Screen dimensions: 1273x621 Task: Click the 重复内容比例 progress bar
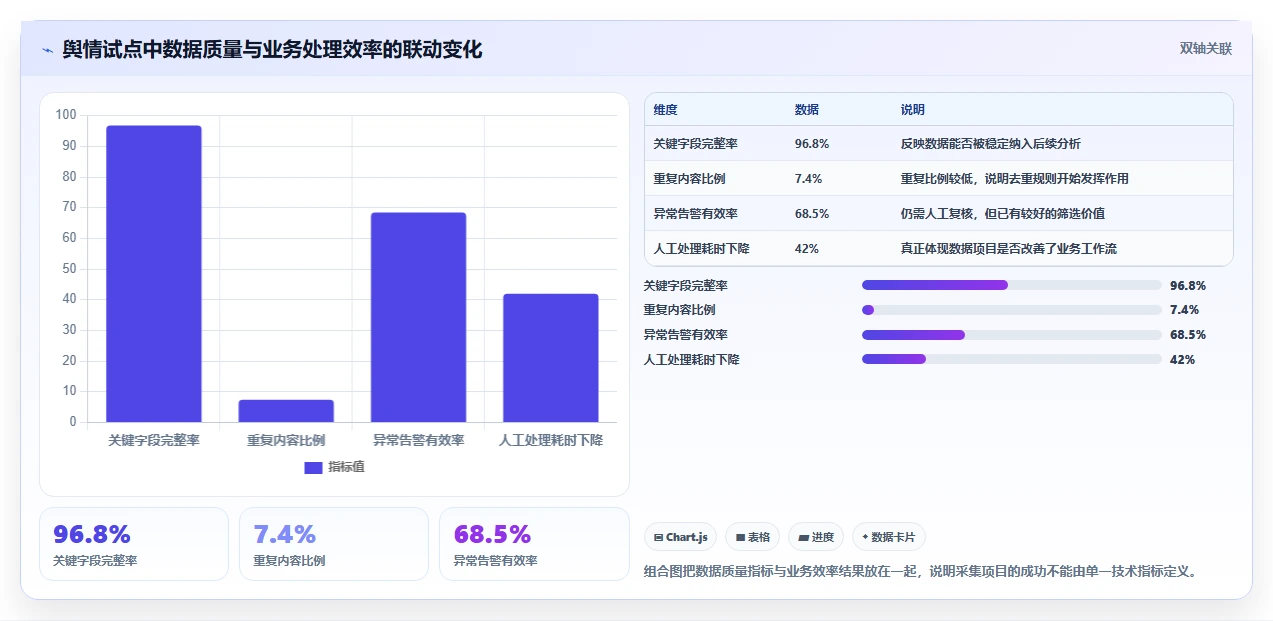tap(1012, 310)
